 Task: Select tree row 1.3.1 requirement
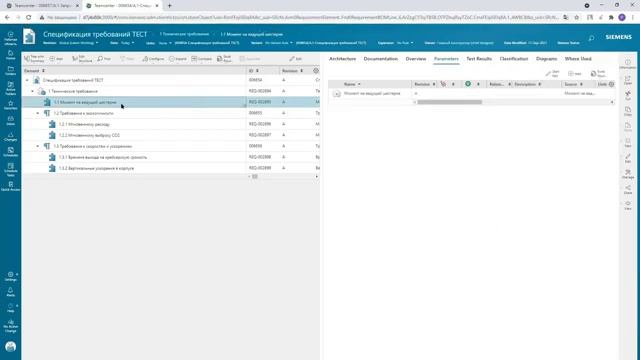171,157
